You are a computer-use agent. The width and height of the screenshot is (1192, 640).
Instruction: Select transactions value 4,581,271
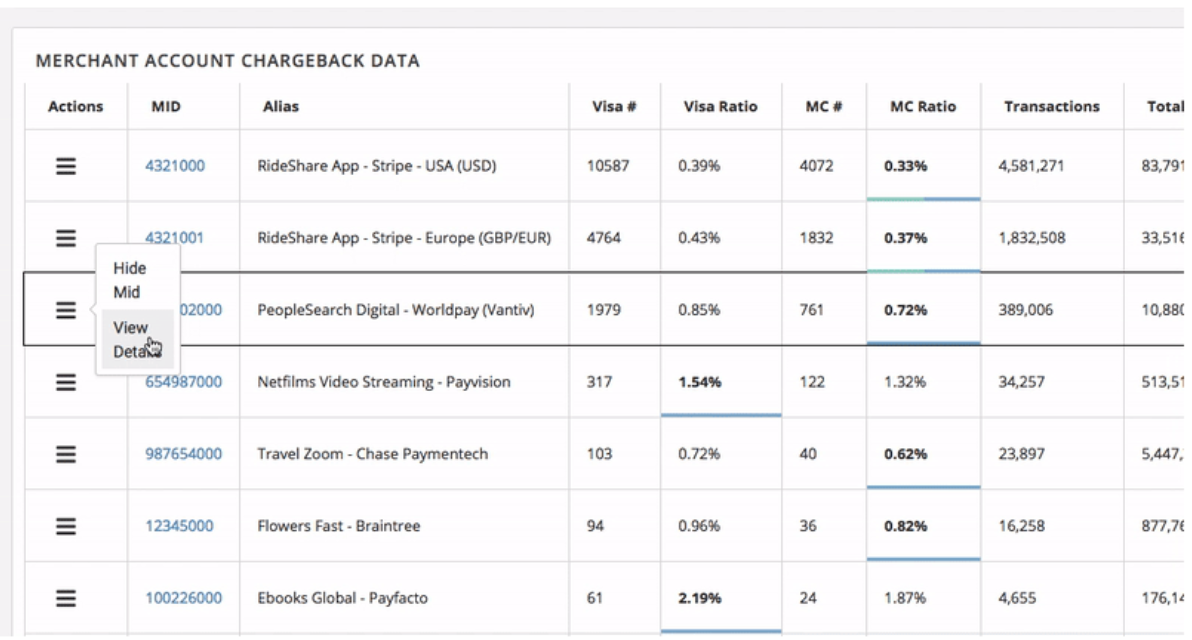1032,166
